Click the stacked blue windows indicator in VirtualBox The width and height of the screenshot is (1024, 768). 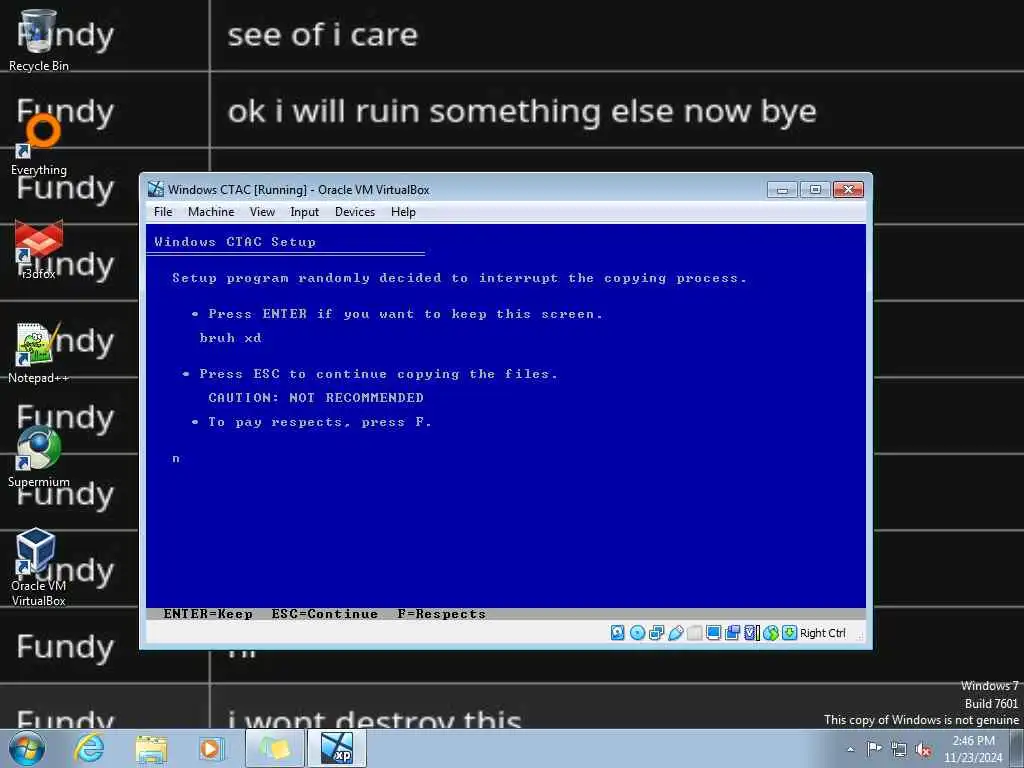[733, 633]
